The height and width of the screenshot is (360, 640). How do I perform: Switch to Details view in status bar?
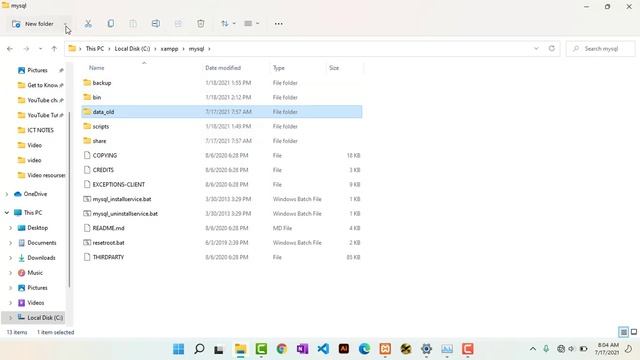point(623,332)
